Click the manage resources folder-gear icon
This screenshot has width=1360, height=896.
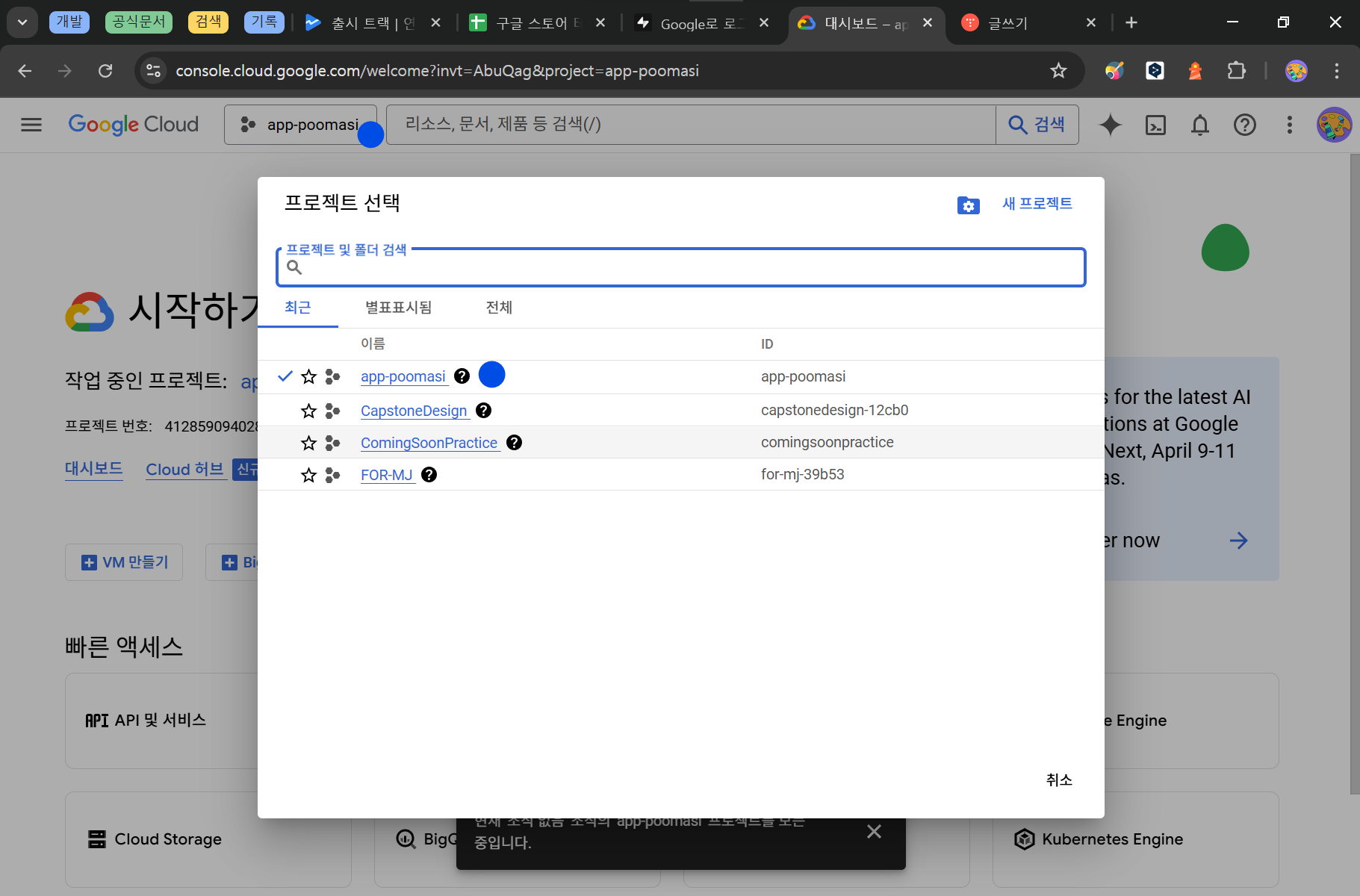click(968, 205)
